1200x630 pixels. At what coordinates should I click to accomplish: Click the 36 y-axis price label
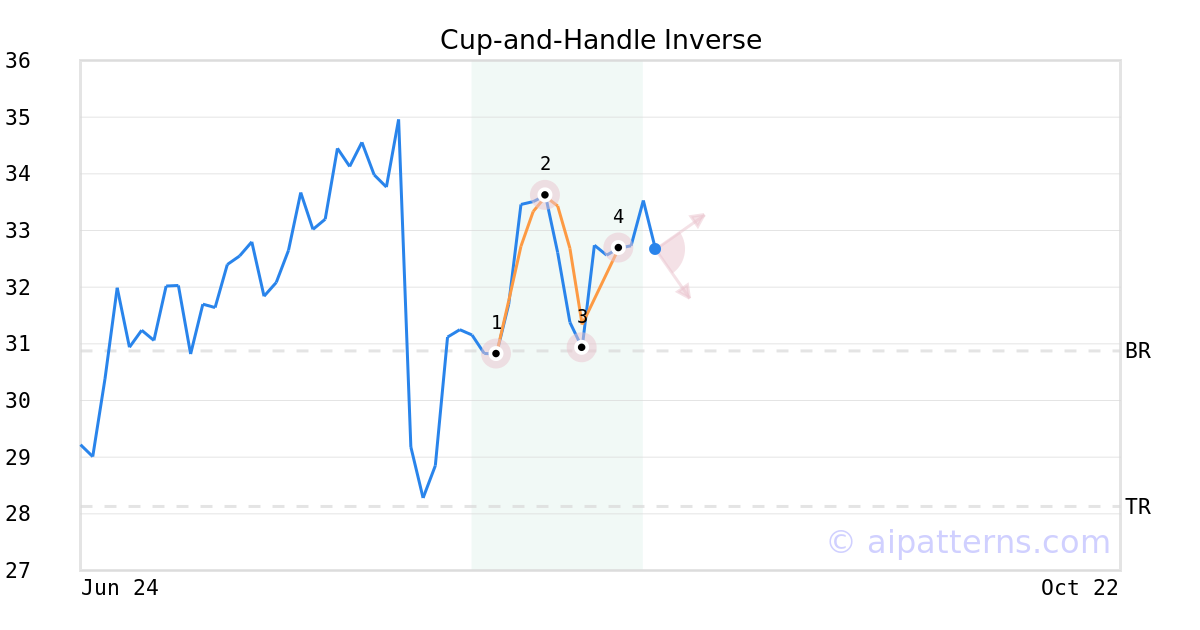(x=18, y=61)
